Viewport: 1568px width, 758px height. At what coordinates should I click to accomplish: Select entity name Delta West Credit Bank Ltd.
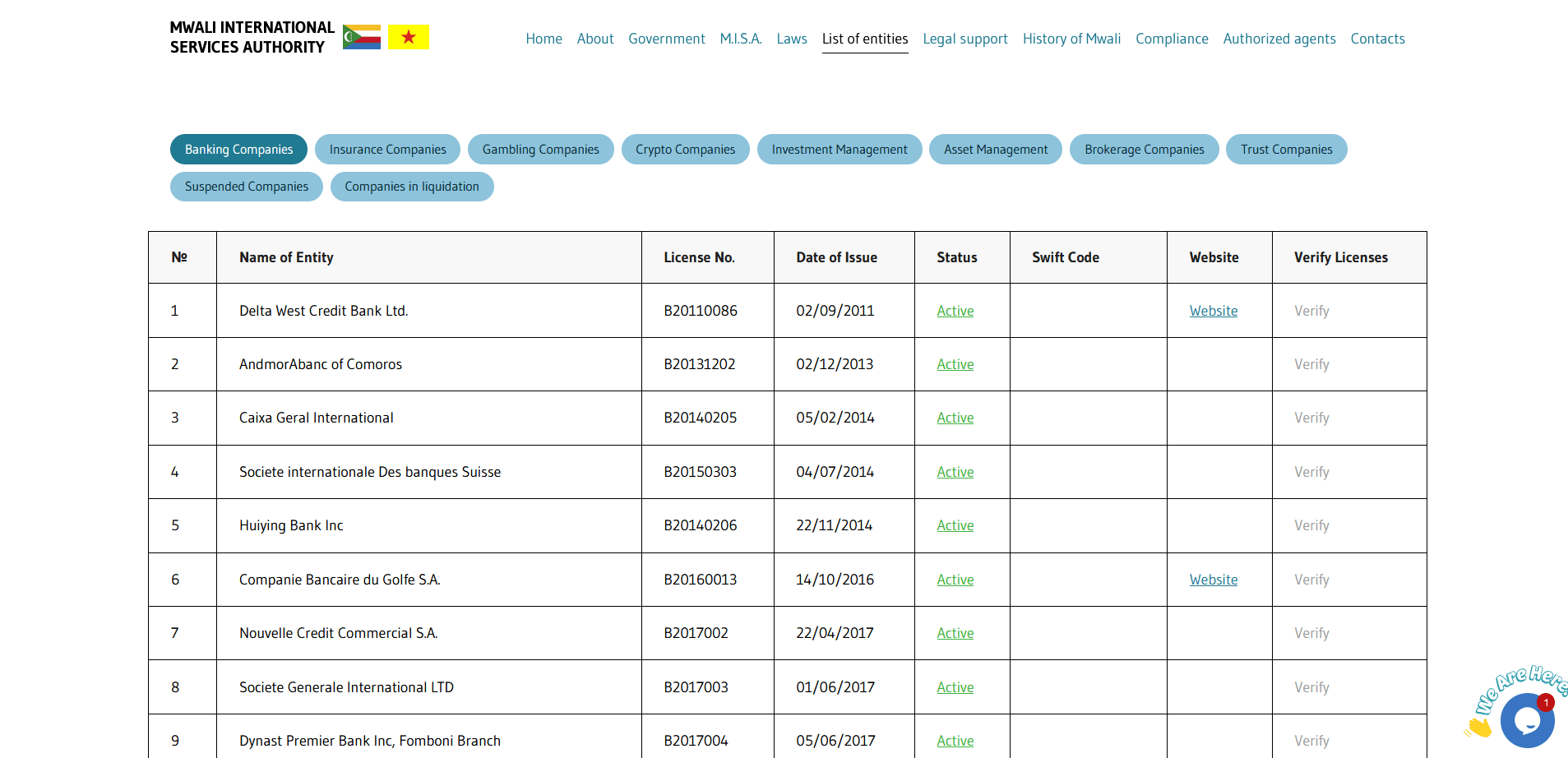click(x=323, y=311)
